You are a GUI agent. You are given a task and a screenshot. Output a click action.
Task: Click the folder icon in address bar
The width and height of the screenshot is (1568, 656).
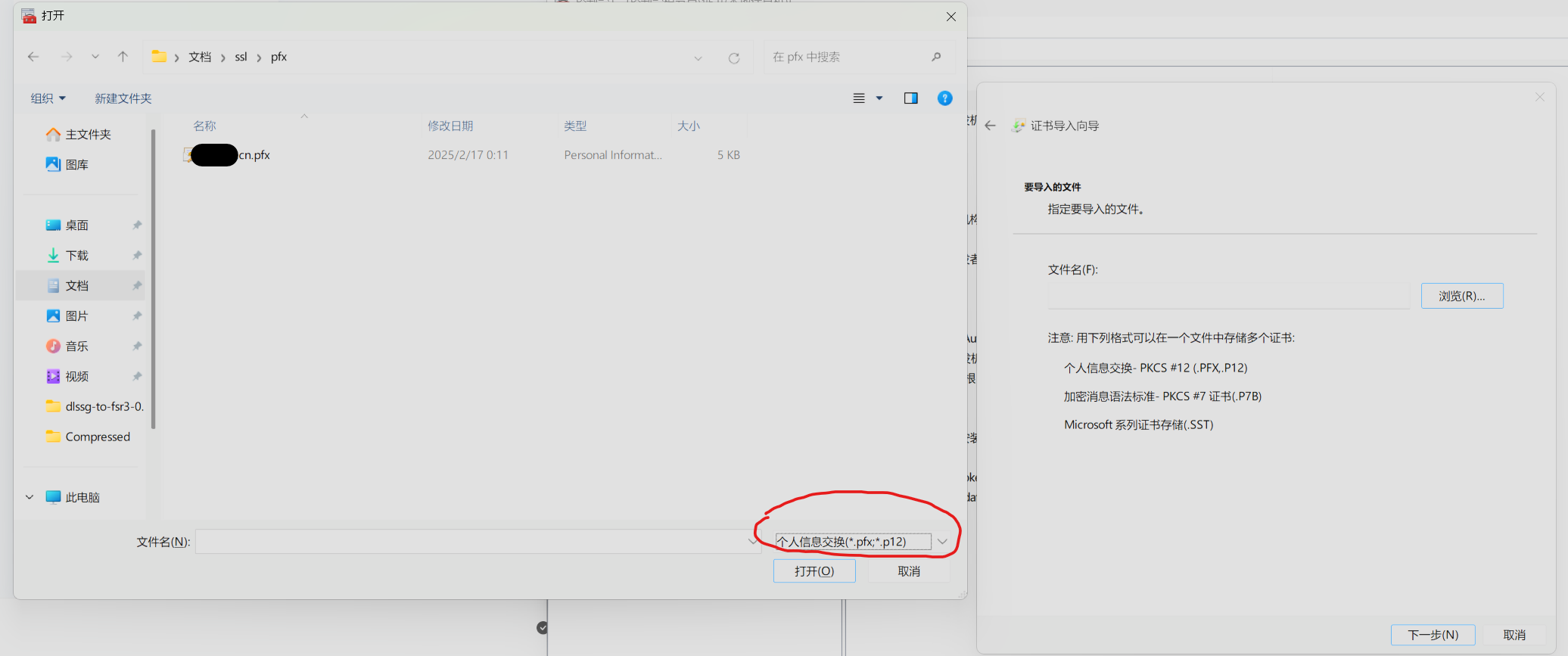pos(159,57)
